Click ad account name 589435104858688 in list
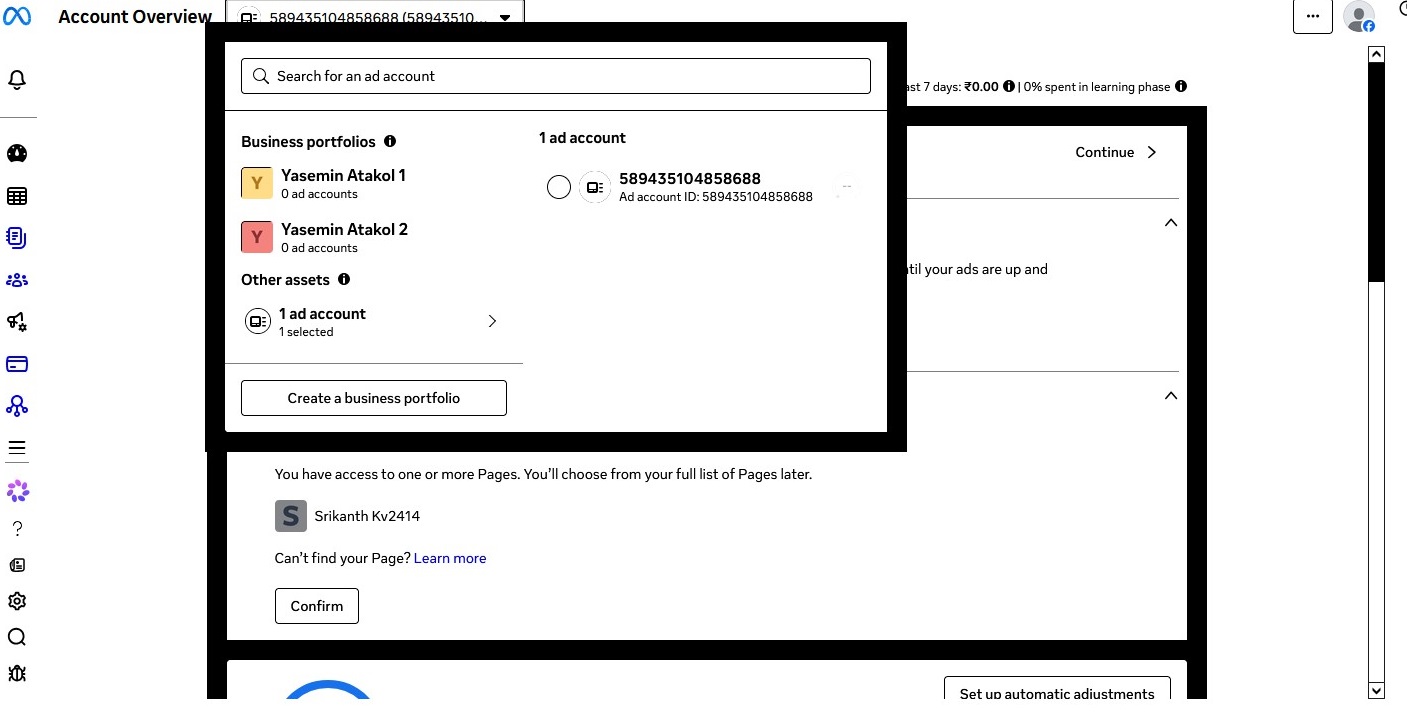The width and height of the screenshot is (1407, 719). tap(690, 179)
